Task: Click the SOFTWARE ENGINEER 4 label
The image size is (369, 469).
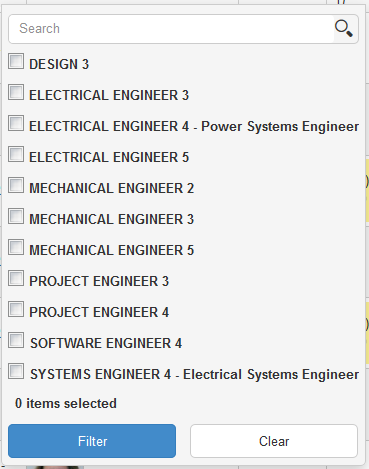Action: 106,343
